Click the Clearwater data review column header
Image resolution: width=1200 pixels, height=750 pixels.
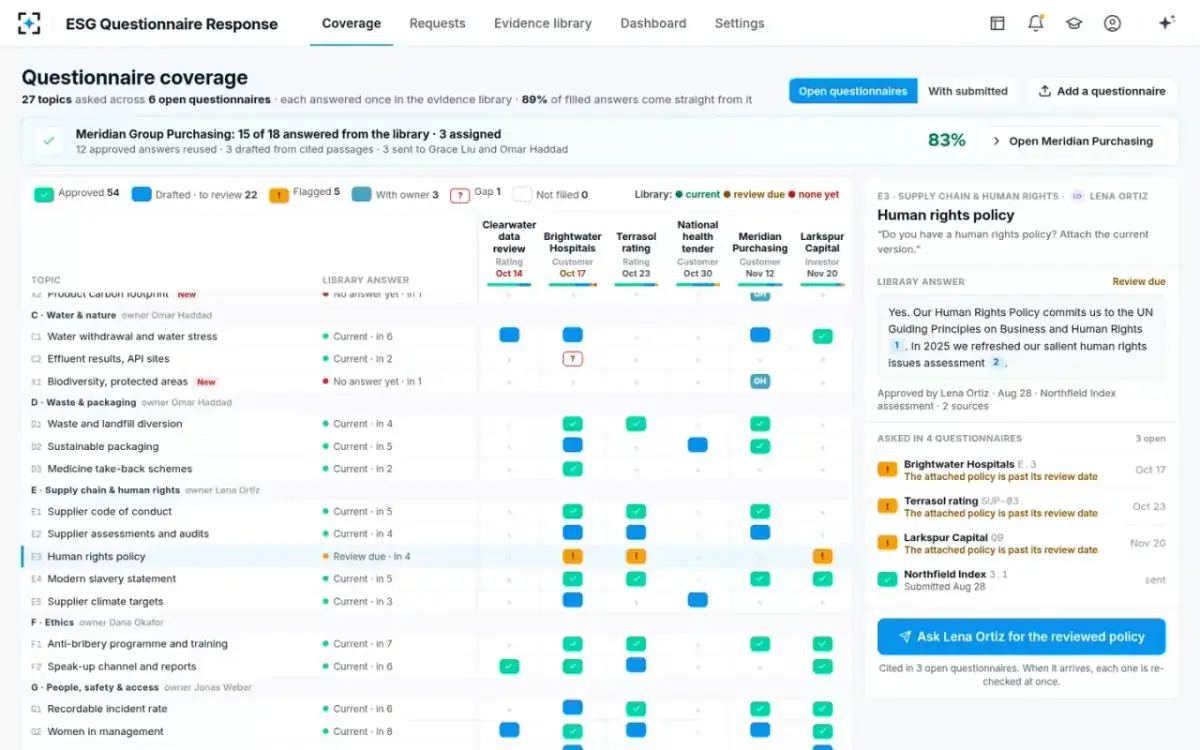tap(509, 250)
